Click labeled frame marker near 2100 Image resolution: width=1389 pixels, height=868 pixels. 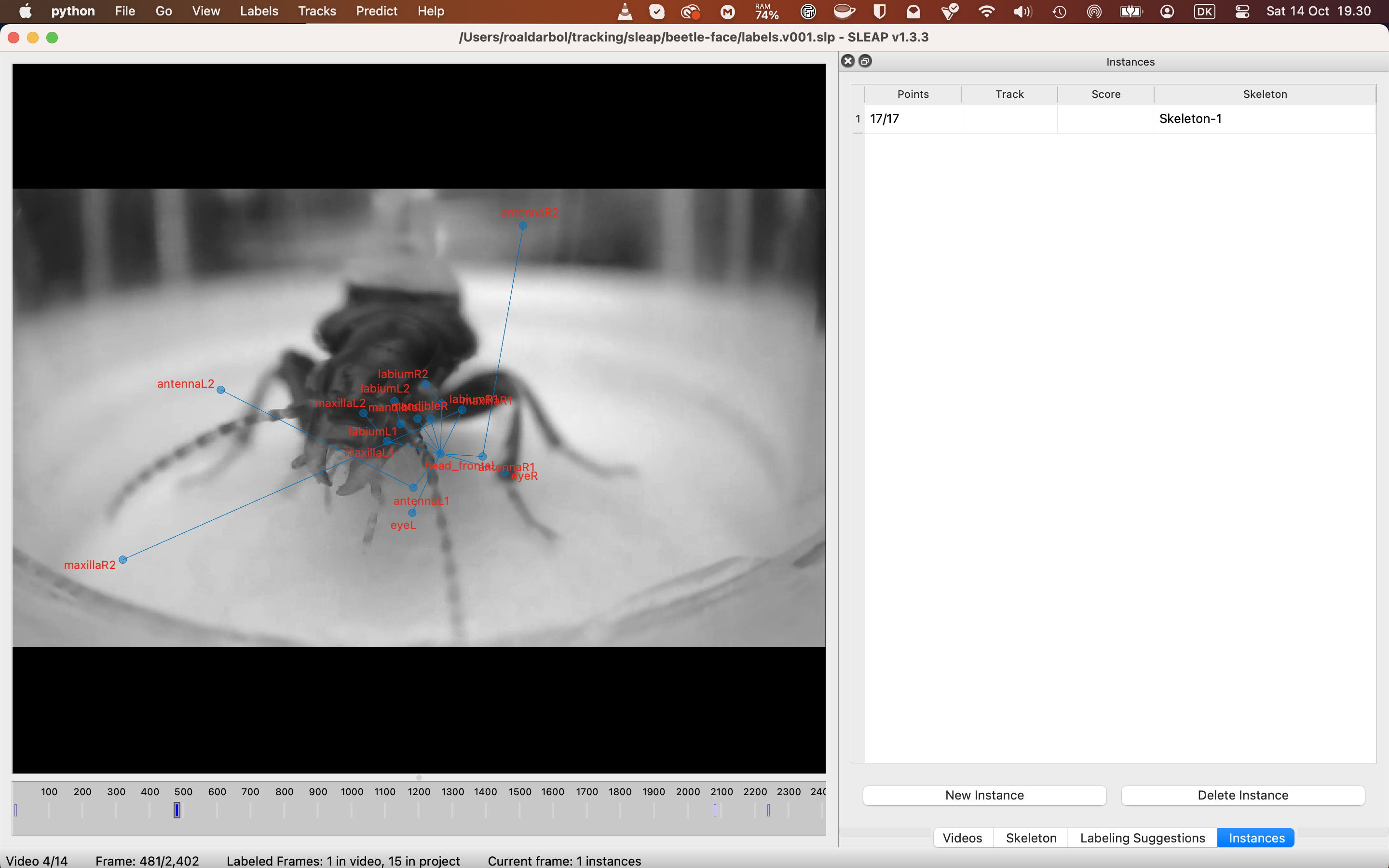[x=715, y=810]
